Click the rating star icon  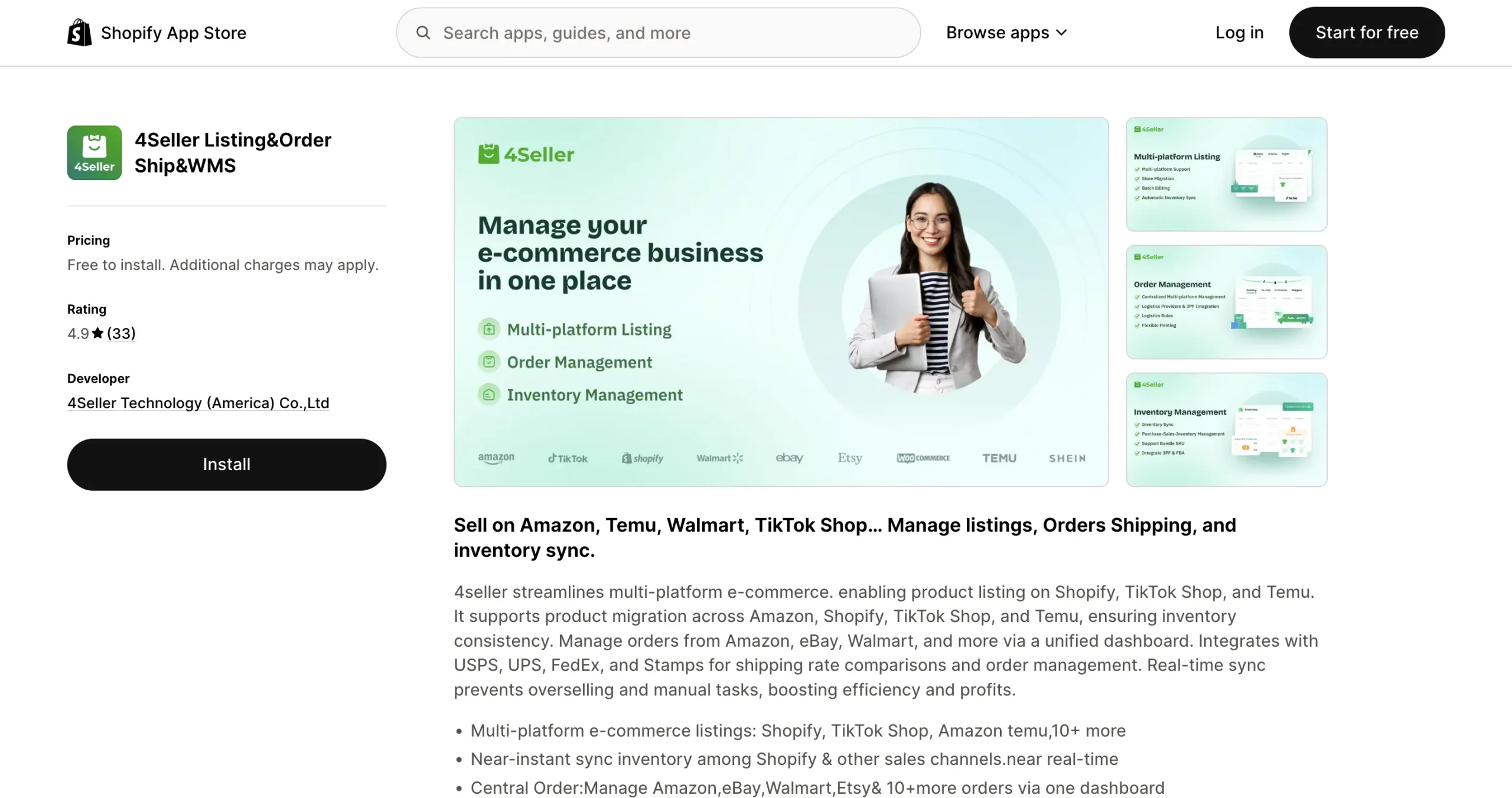[98, 333]
